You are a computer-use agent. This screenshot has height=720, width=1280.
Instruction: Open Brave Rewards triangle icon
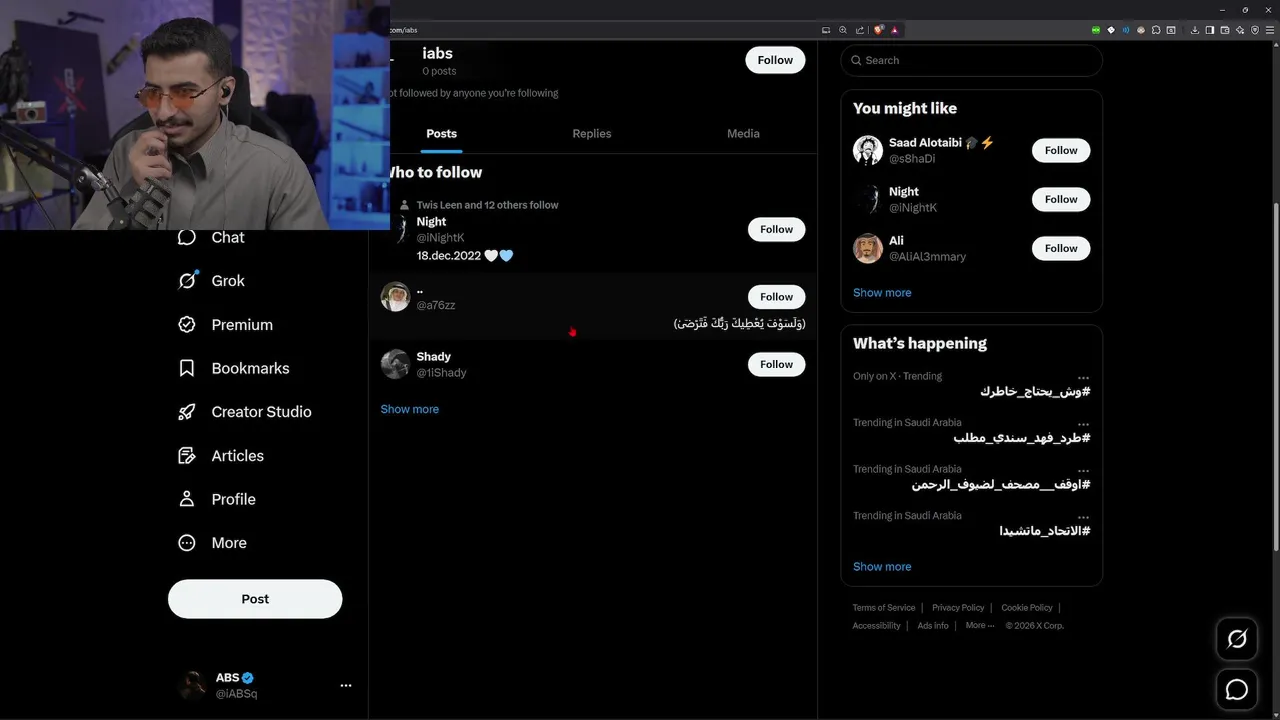[895, 30]
